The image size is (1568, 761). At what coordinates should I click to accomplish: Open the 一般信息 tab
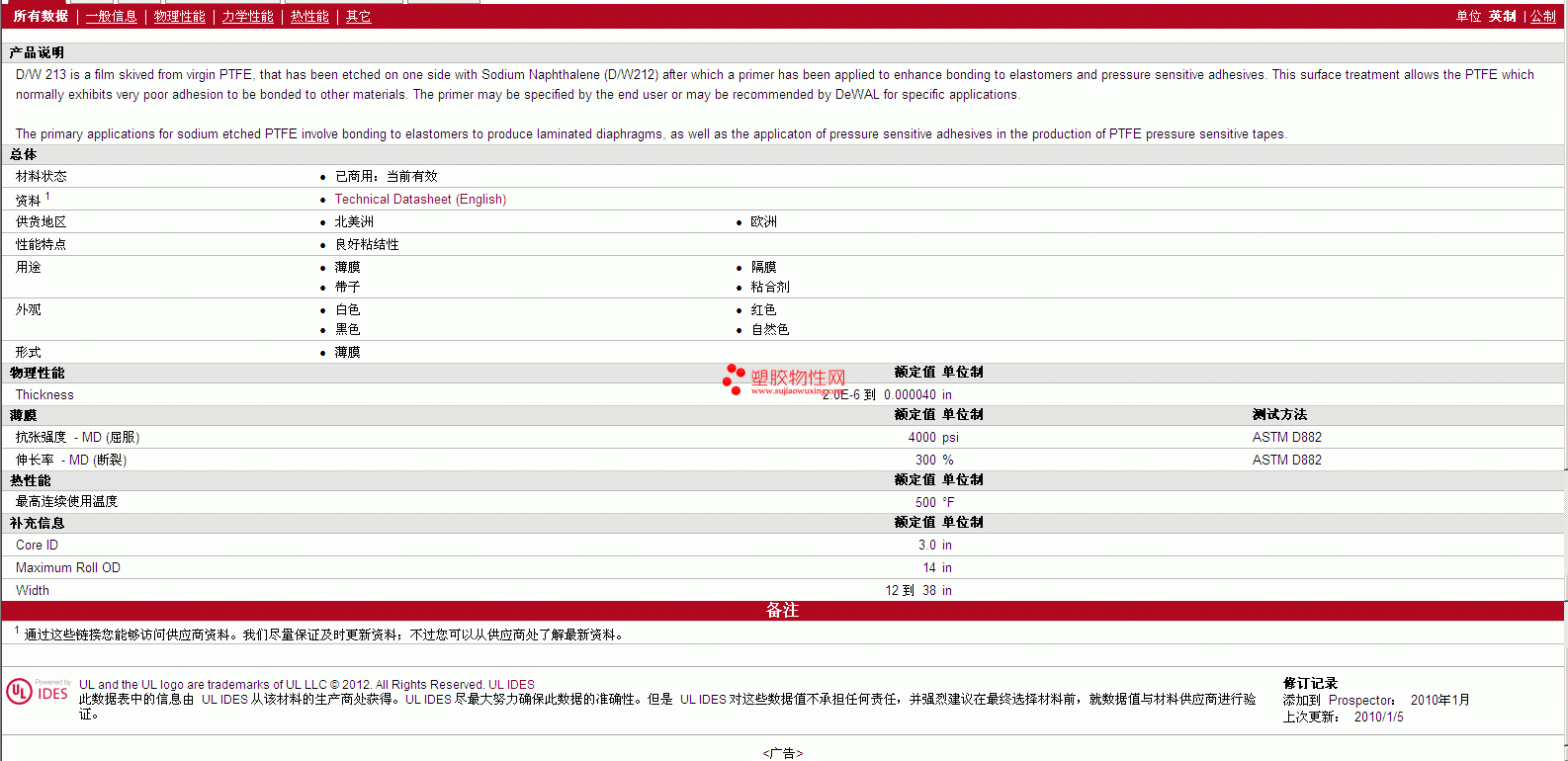[111, 16]
